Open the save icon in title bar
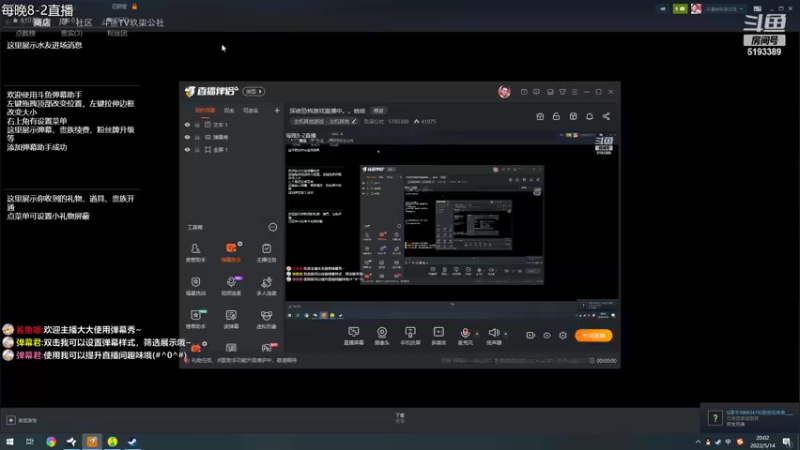Image resolution: width=800 pixels, height=450 pixels. [550, 92]
